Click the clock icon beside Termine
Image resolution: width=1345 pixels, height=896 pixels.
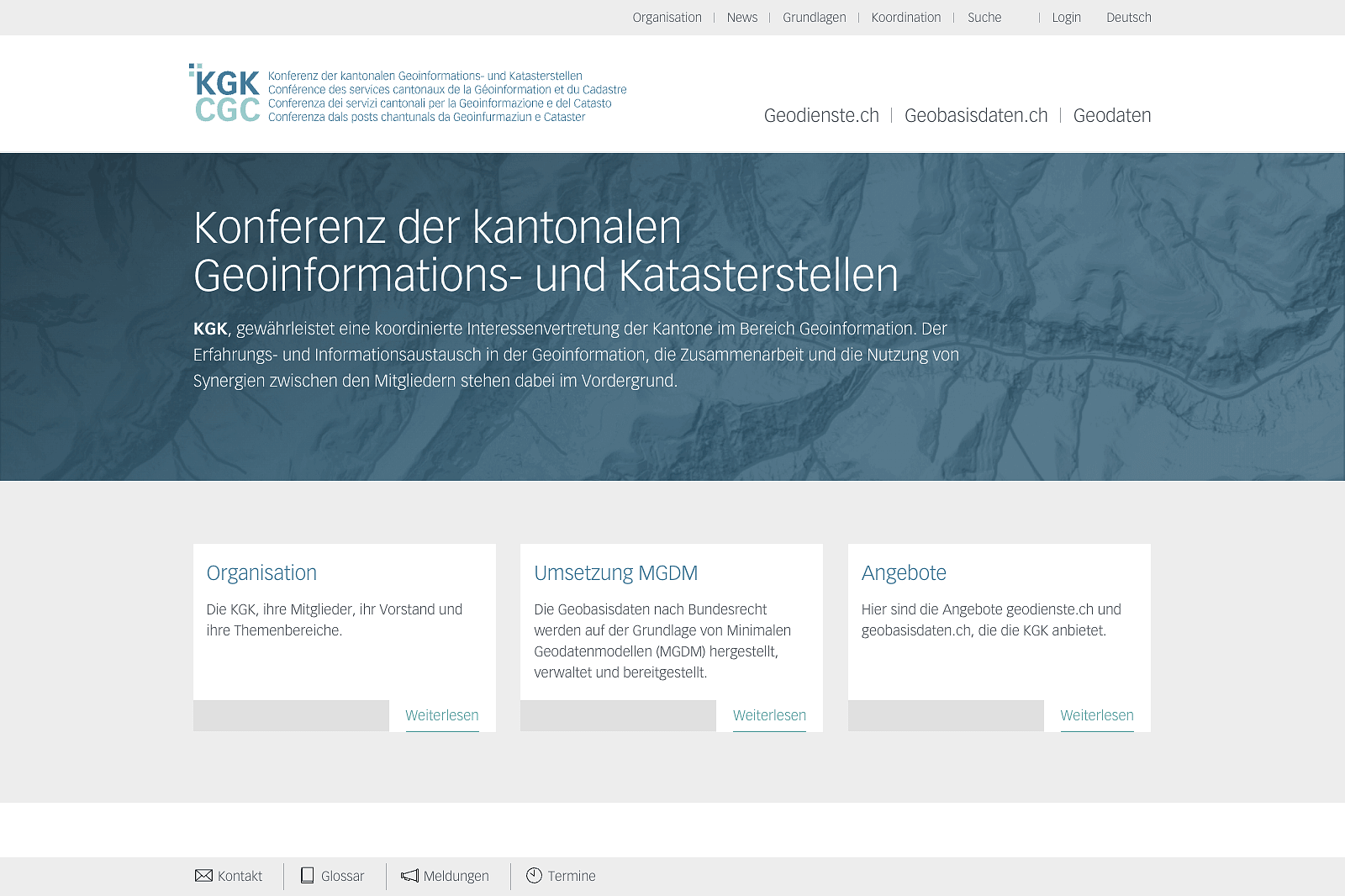534,876
